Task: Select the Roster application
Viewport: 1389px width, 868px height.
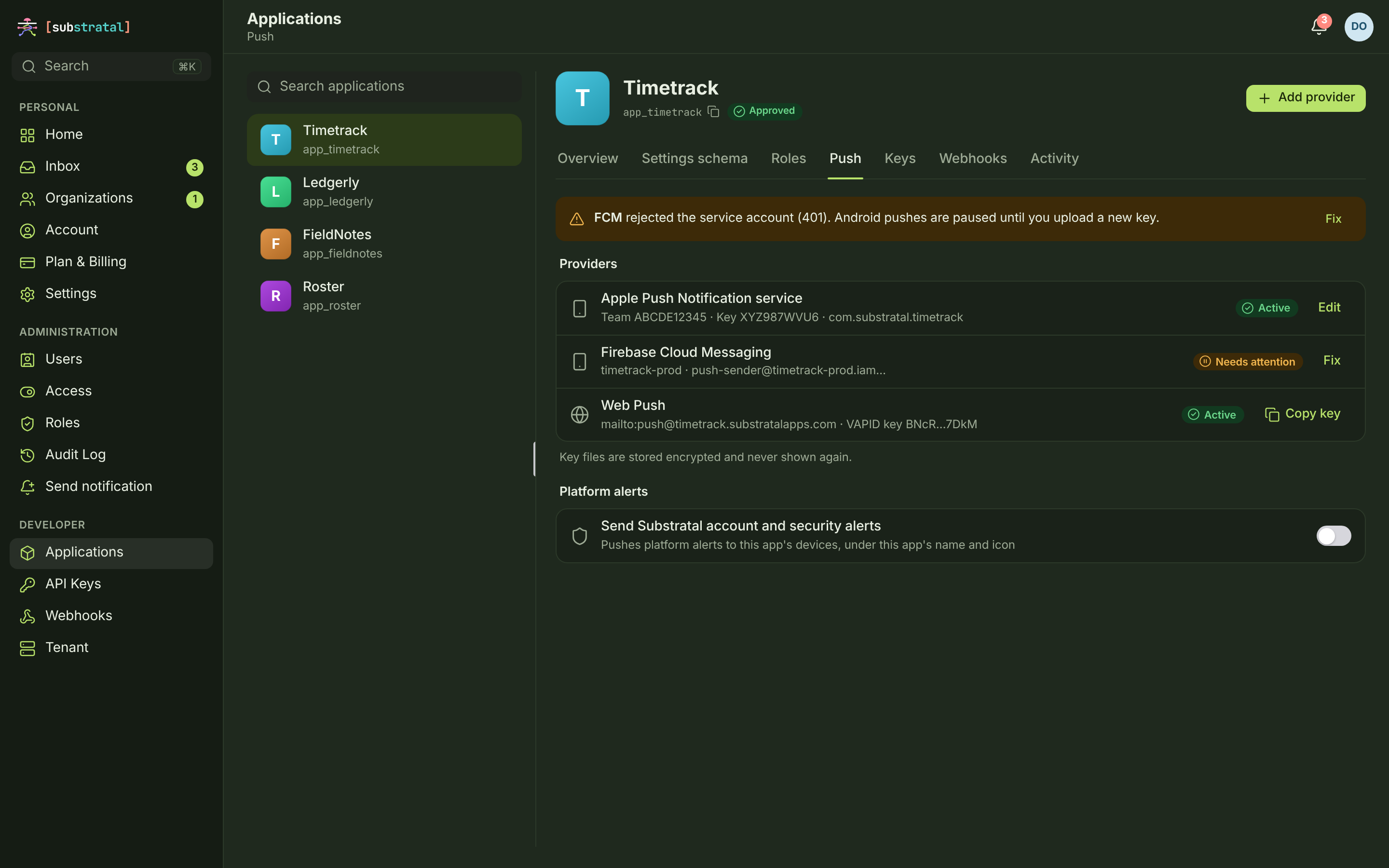Action: tap(384, 296)
